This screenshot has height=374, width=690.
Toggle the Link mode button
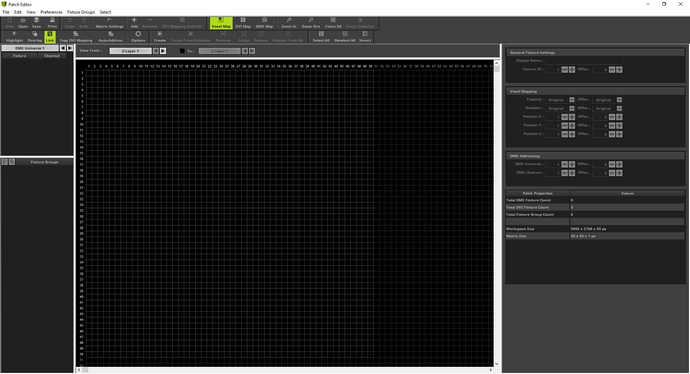pyautogui.click(x=50, y=37)
